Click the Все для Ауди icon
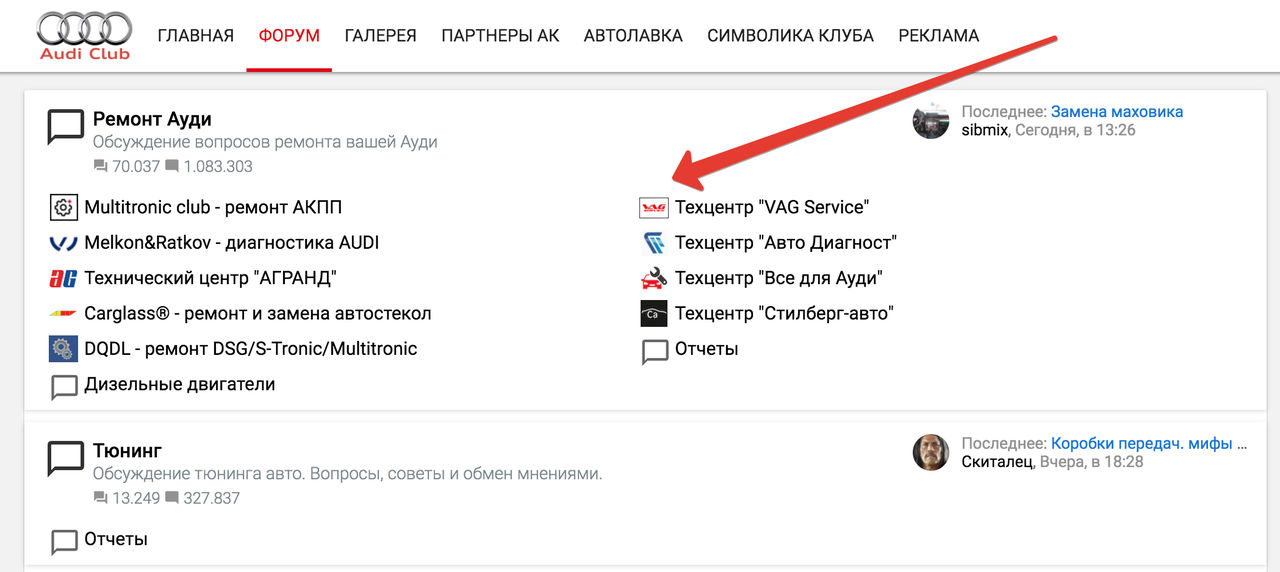Image resolution: width=1280 pixels, height=572 pixels. click(x=653, y=278)
